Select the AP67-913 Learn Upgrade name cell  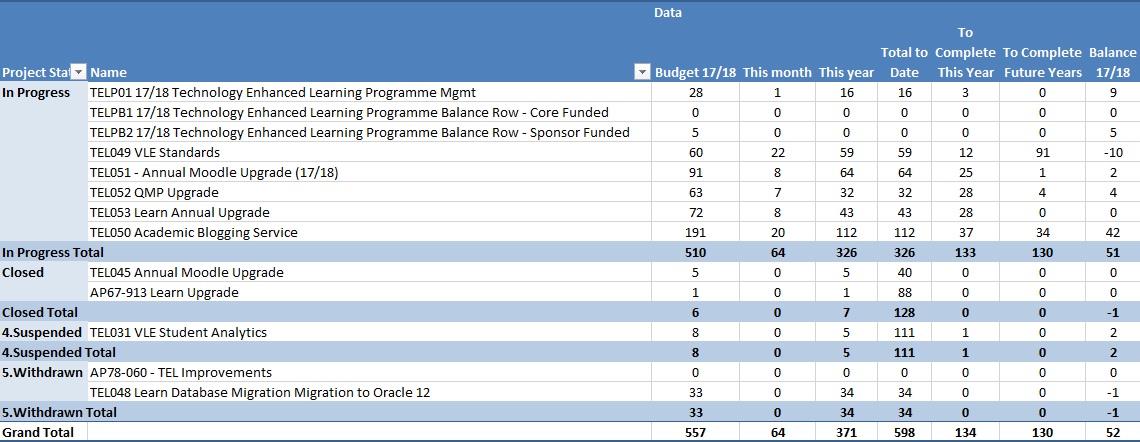(x=164, y=292)
